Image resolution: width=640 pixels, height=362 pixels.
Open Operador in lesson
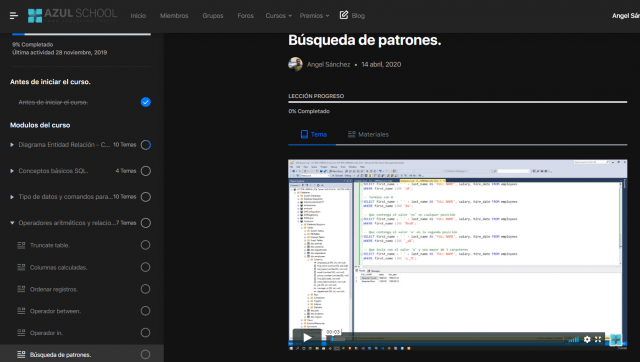46,333
